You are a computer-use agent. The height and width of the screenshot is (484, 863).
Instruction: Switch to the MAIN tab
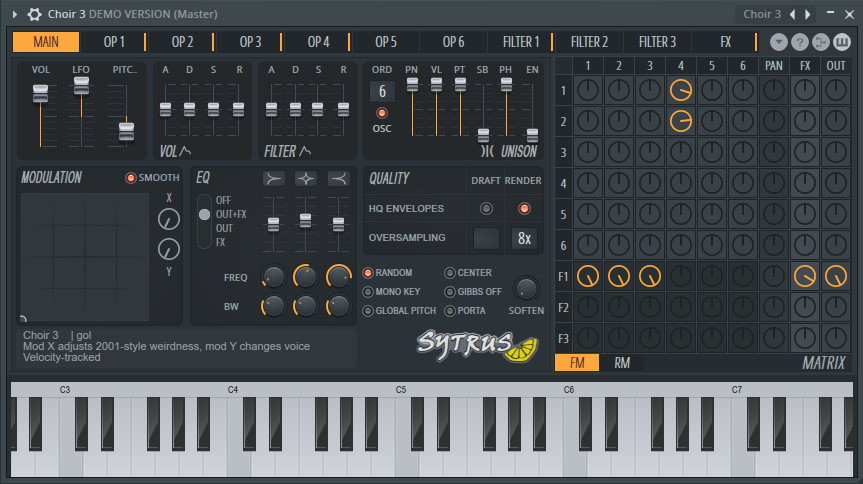tap(46, 42)
